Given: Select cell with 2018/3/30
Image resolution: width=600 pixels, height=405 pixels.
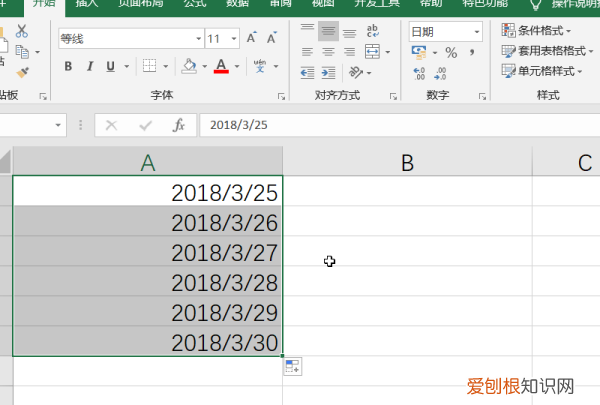Looking at the screenshot, I should (x=148, y=341).
